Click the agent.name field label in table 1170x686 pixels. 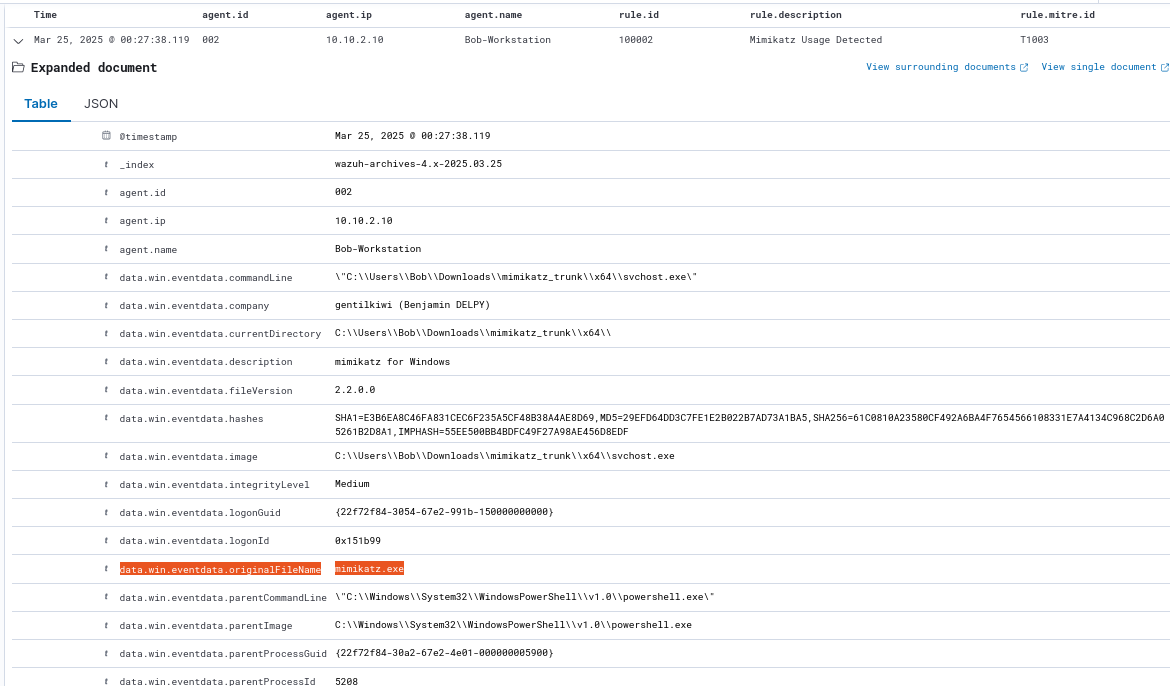(x=148, y=249)
